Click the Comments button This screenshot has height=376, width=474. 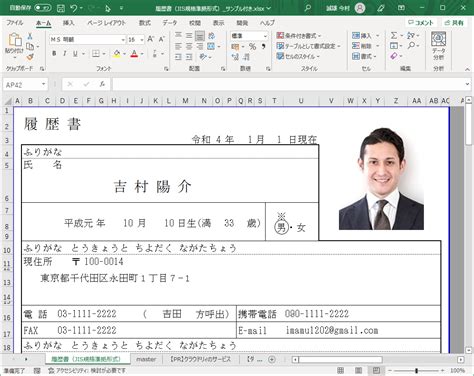[421, 23]
